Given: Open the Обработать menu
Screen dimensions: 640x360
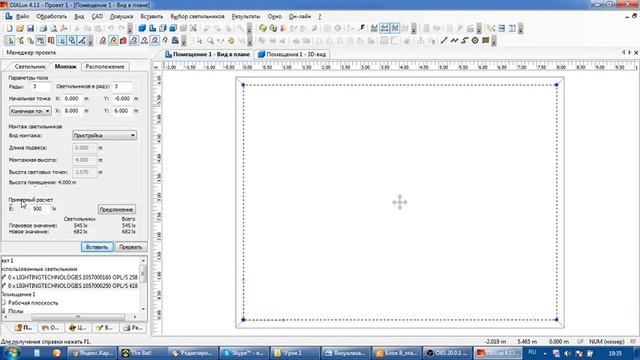Looking at the screenshot, I should tap(51, 17).
